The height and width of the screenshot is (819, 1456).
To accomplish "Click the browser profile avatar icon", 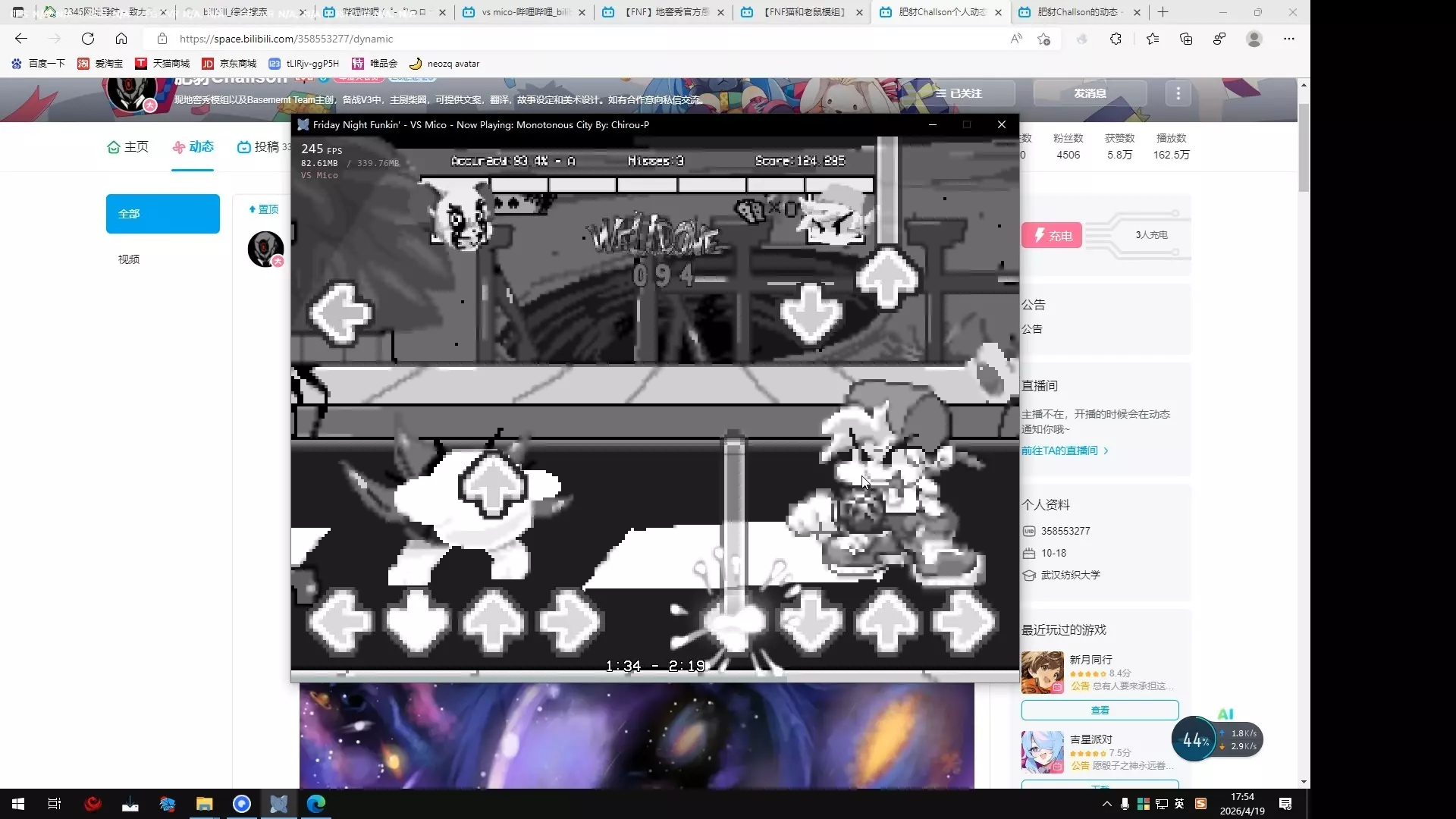I will click(1254, 39).
